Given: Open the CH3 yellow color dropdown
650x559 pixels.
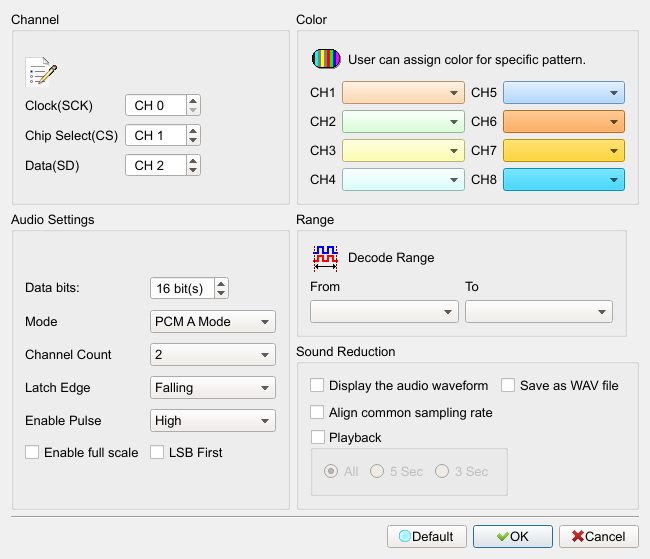Looking at the screenshot, I should point(403,151).
